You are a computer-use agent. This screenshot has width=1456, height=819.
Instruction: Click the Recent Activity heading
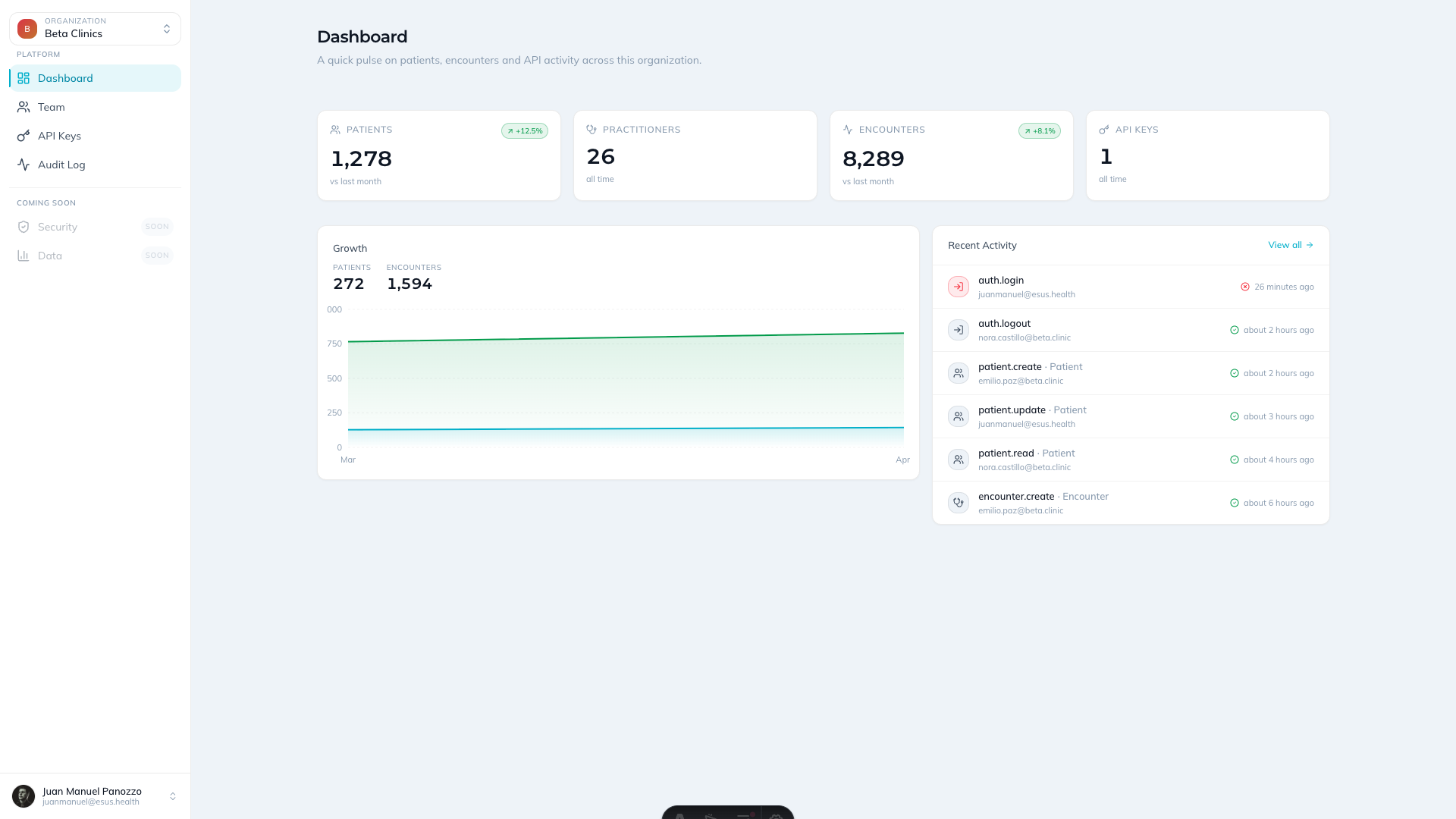982,245
